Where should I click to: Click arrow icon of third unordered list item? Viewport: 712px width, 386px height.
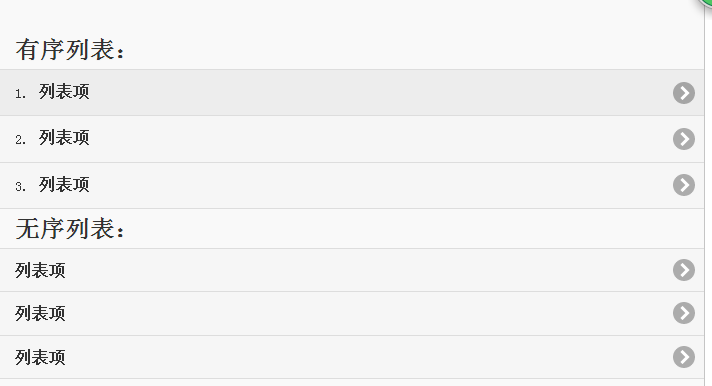point(684,357)
